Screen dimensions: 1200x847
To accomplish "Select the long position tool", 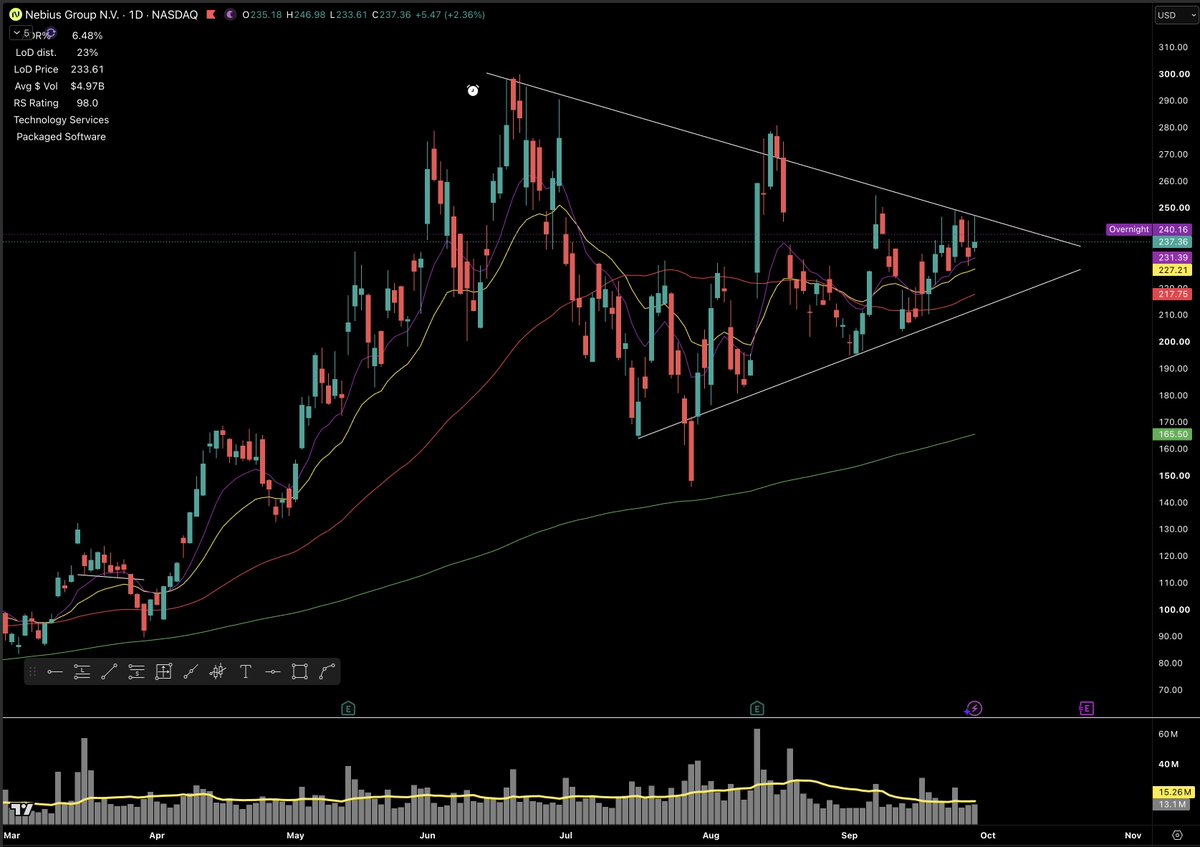I will coord(82,672).
